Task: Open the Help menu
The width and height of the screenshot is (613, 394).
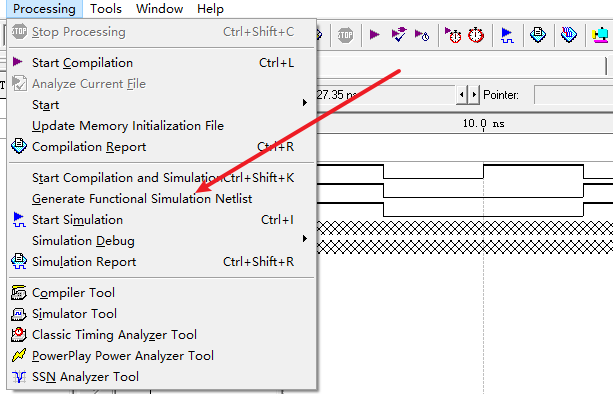Action: pyautogui.click(x=210, y=9)
